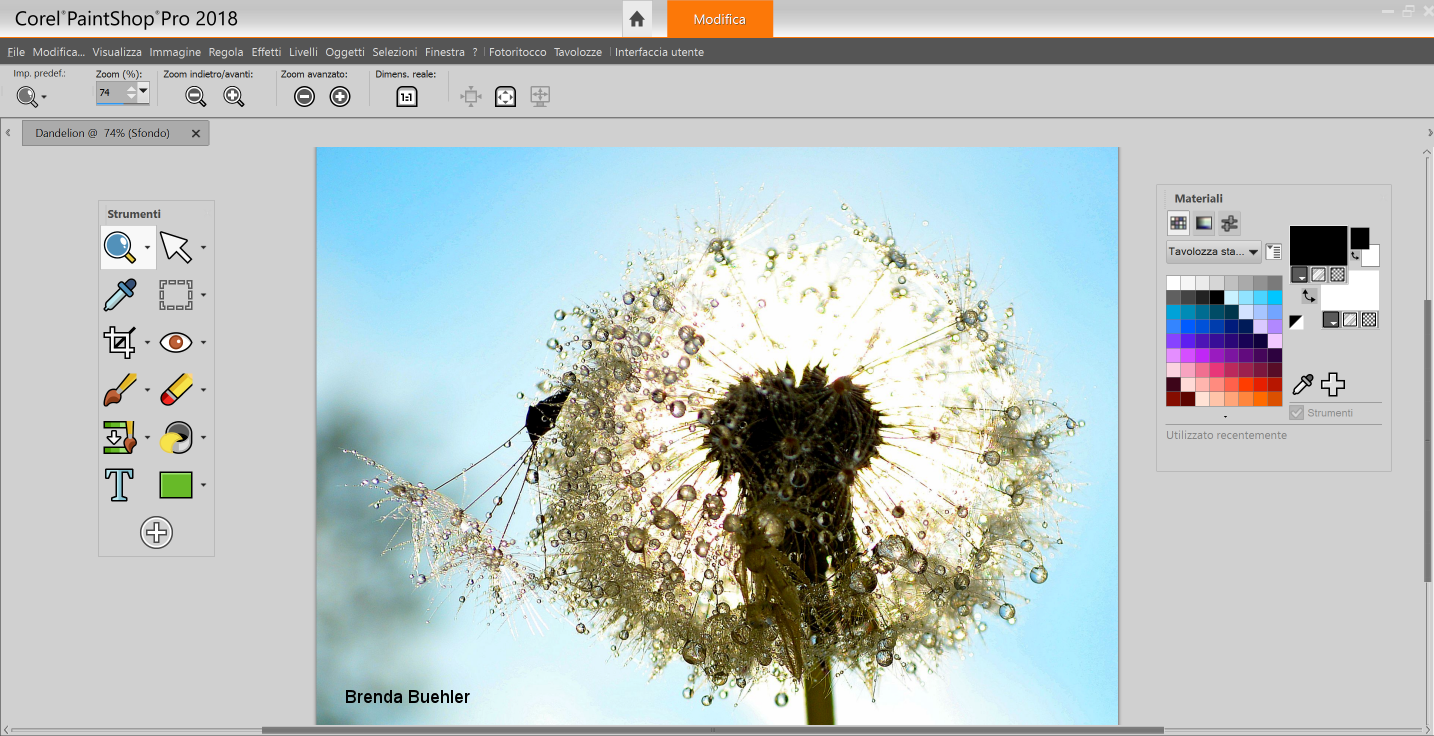Pick the cyan swatch in the palette

coord(1274,297)
